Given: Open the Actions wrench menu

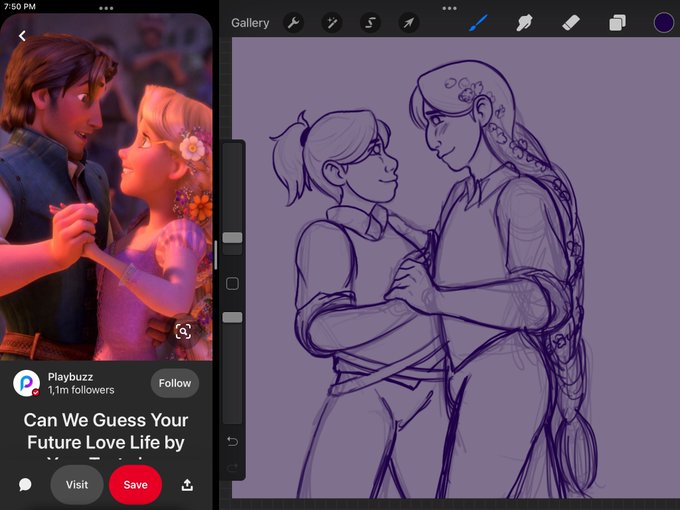Looking at the screenshot, I should click(294, 23).
